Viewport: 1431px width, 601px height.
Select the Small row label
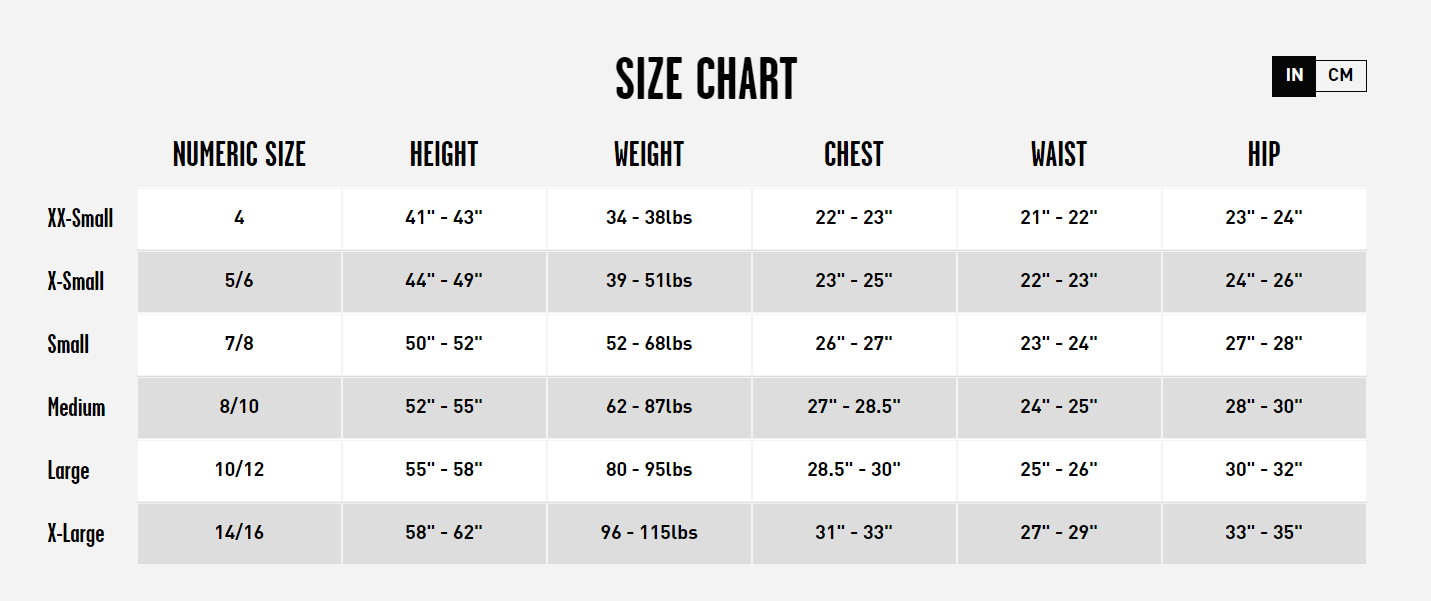click(x=68, y=344)
